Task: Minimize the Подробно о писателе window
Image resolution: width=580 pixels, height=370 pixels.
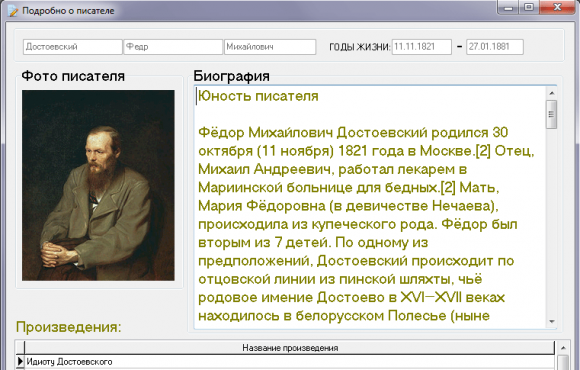Action: tap(509, 7)
